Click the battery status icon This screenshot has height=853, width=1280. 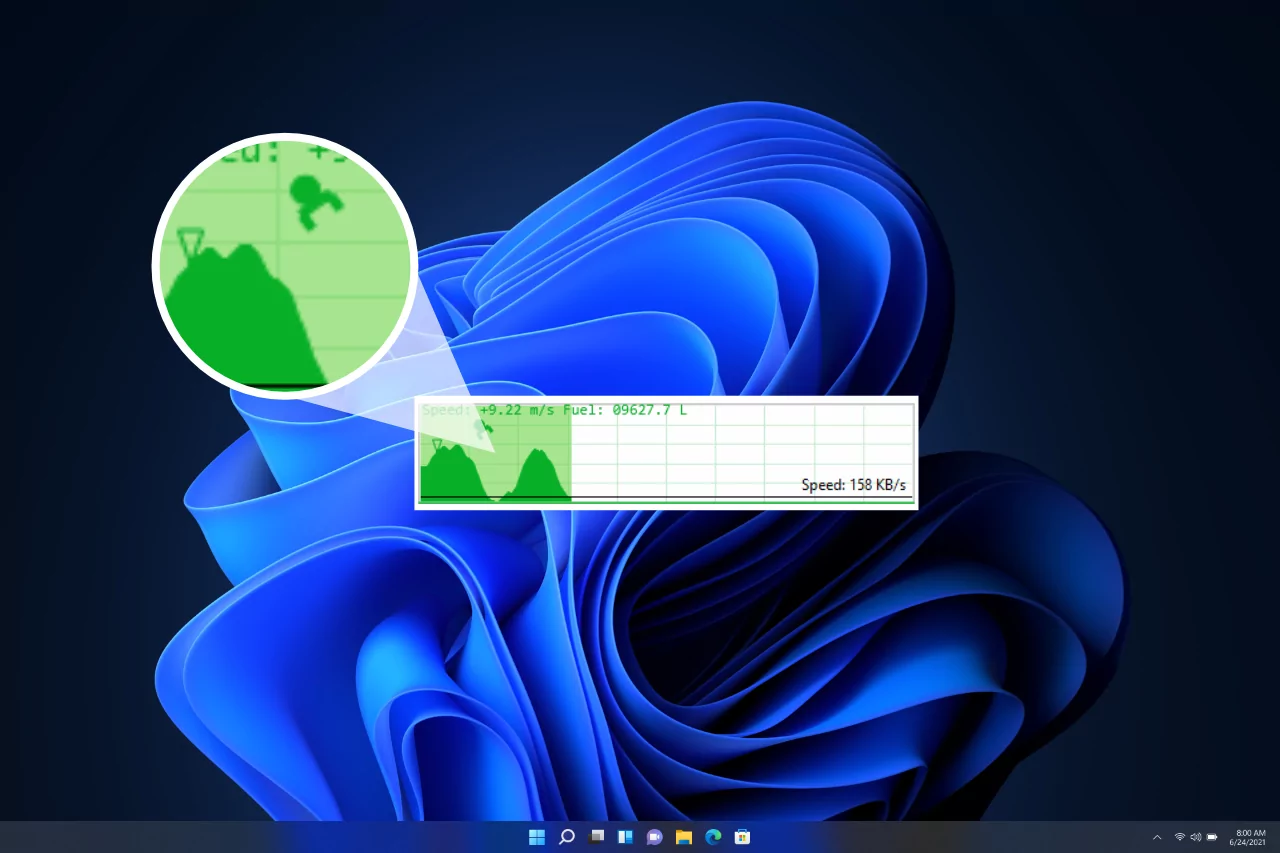1212,836
